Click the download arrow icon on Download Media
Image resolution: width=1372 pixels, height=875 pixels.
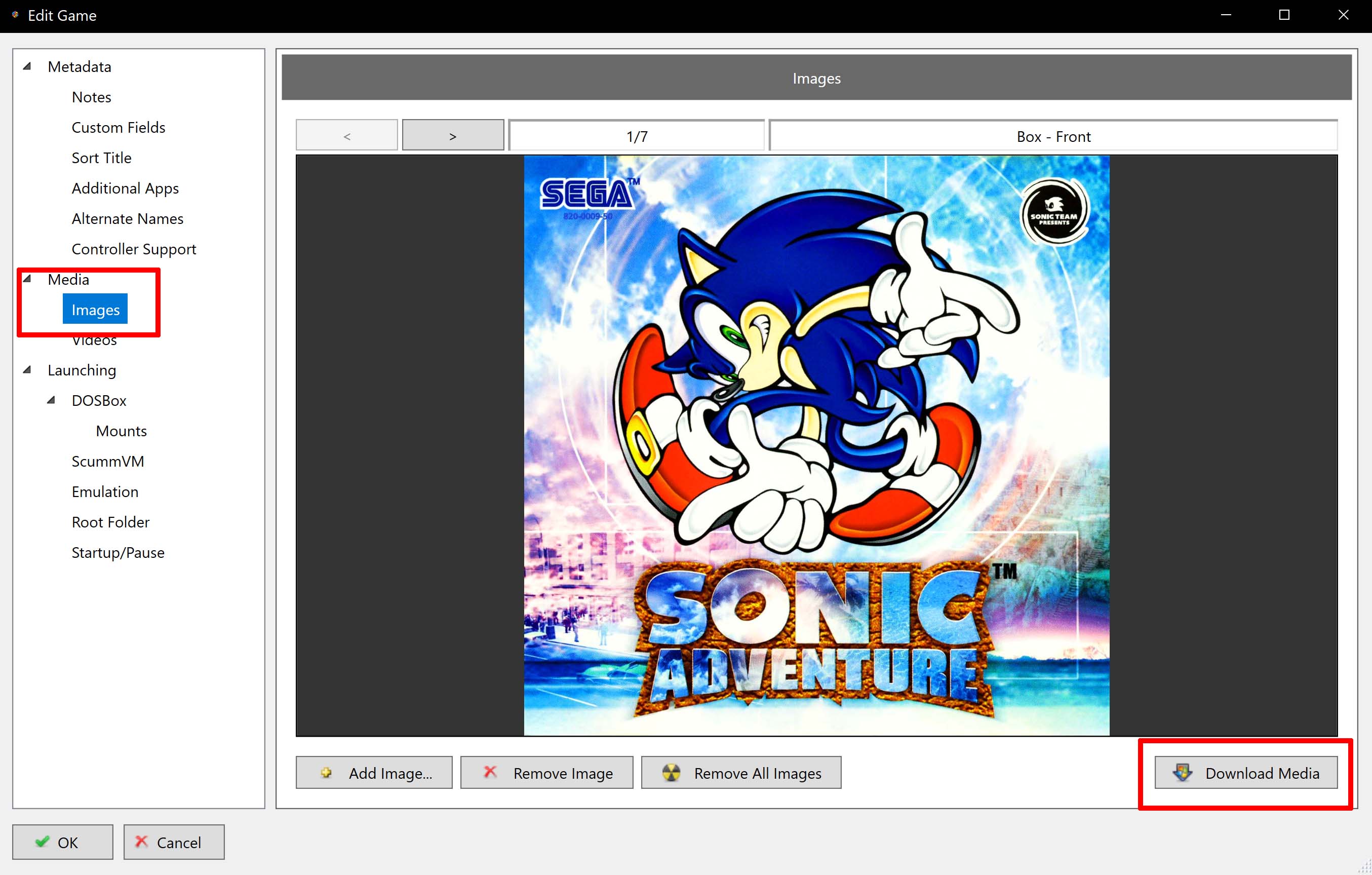1182,772
